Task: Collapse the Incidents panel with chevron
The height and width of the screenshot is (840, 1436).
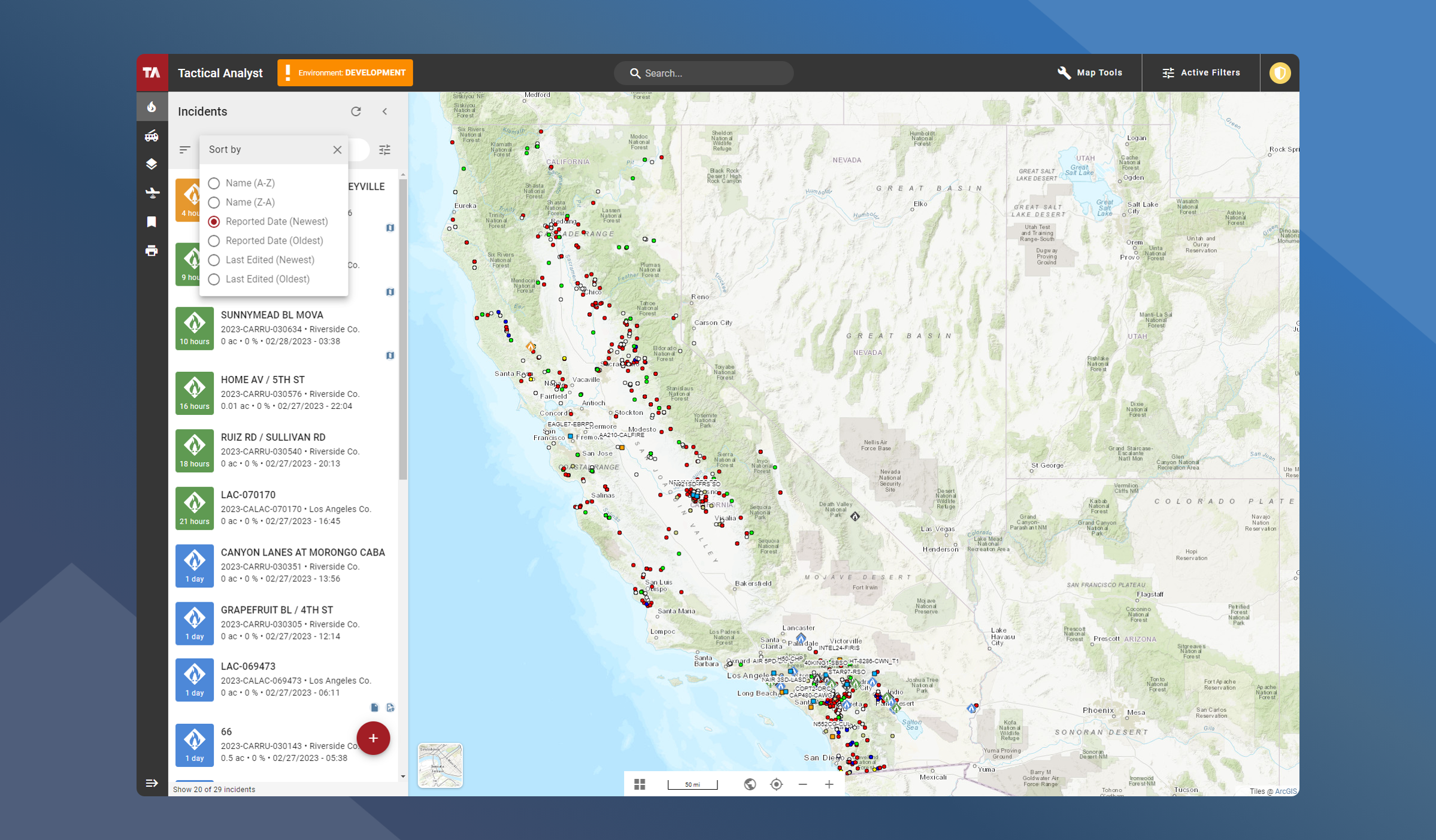Action: pos(385,111)
